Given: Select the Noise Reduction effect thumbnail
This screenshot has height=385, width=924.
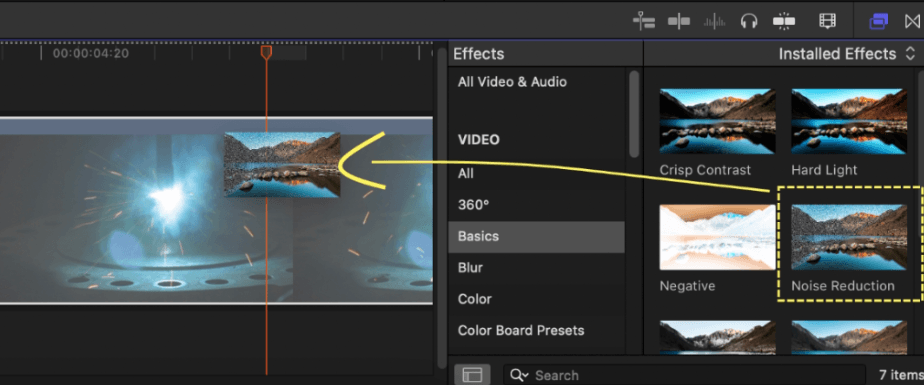Looking at the screenshot, I should pos(849,237).
